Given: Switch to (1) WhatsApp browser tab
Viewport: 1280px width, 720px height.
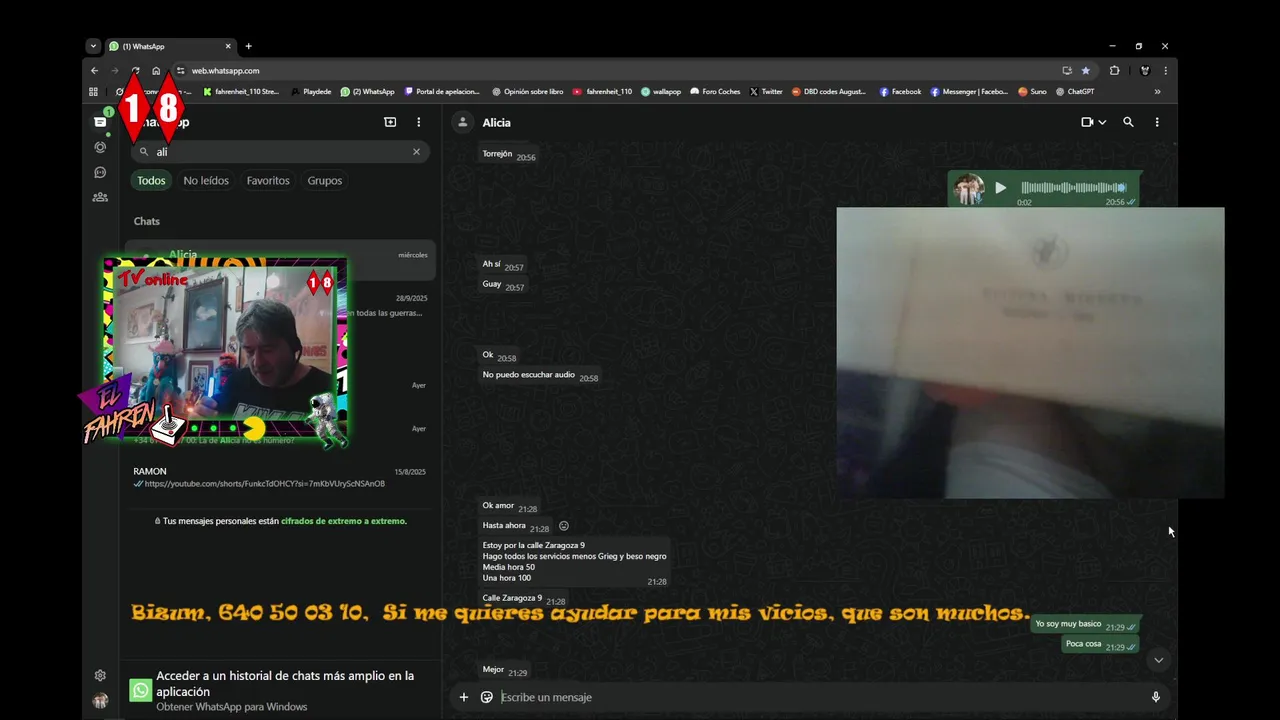Looking at the screenshot, I should (x=170, y=46).
